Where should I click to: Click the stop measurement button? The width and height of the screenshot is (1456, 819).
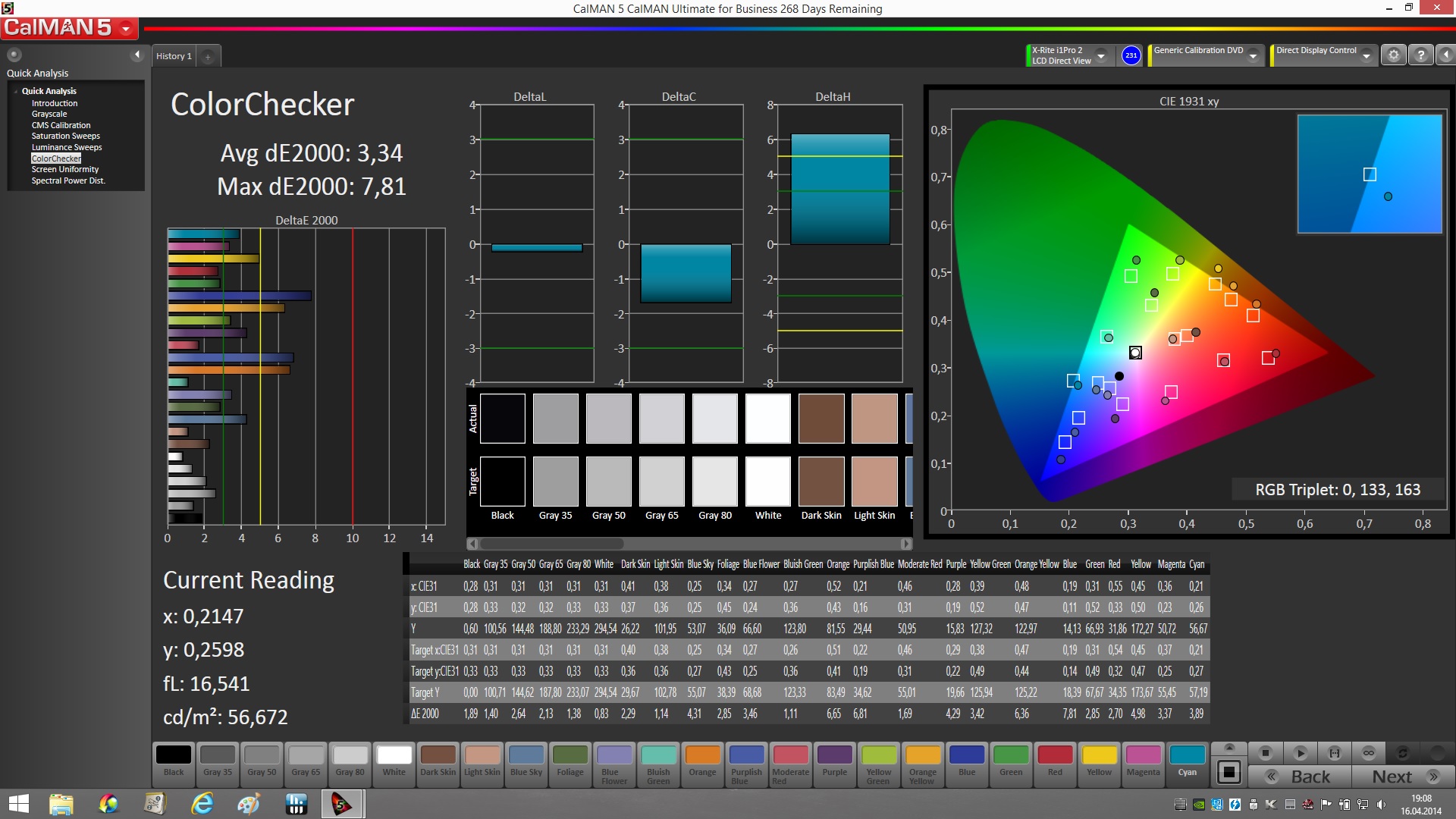[1265, 753]
